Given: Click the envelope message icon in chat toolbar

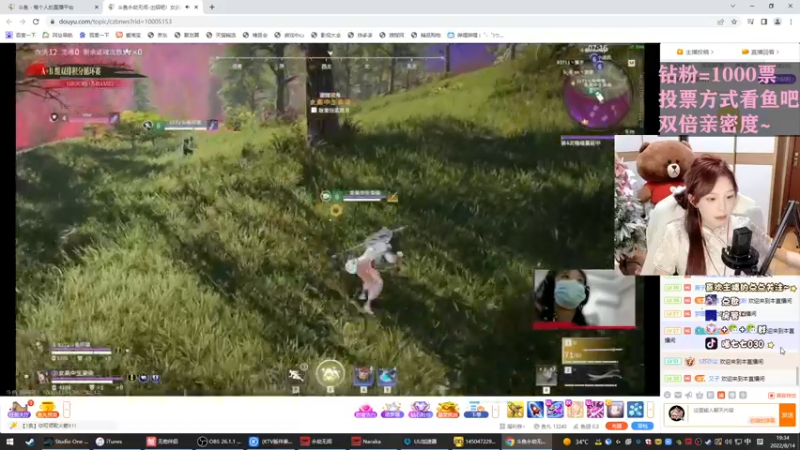Looking at the screenshot, I should click(678, 395).
